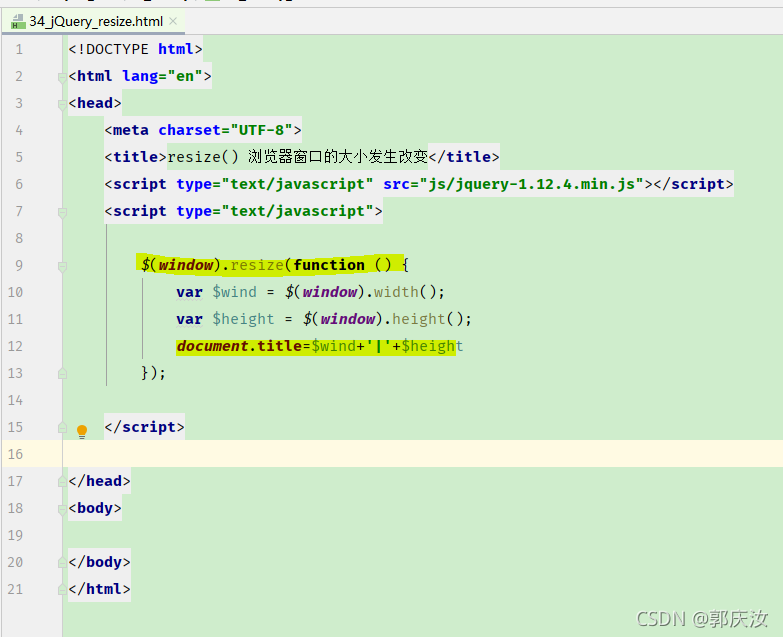Click the lang="en" attribute
Viewport: 783px width, 637px height.
point(162,76)
